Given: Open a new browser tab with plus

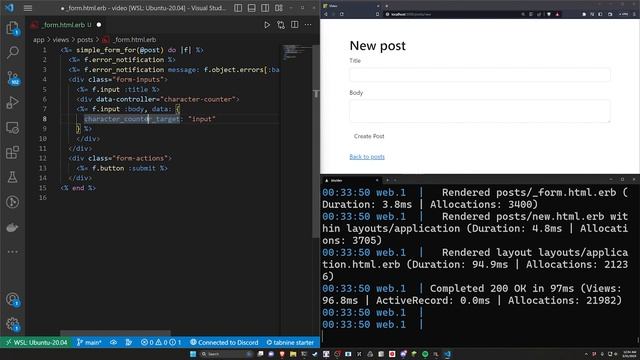Looking at the screenshot, I should [386, 6].
